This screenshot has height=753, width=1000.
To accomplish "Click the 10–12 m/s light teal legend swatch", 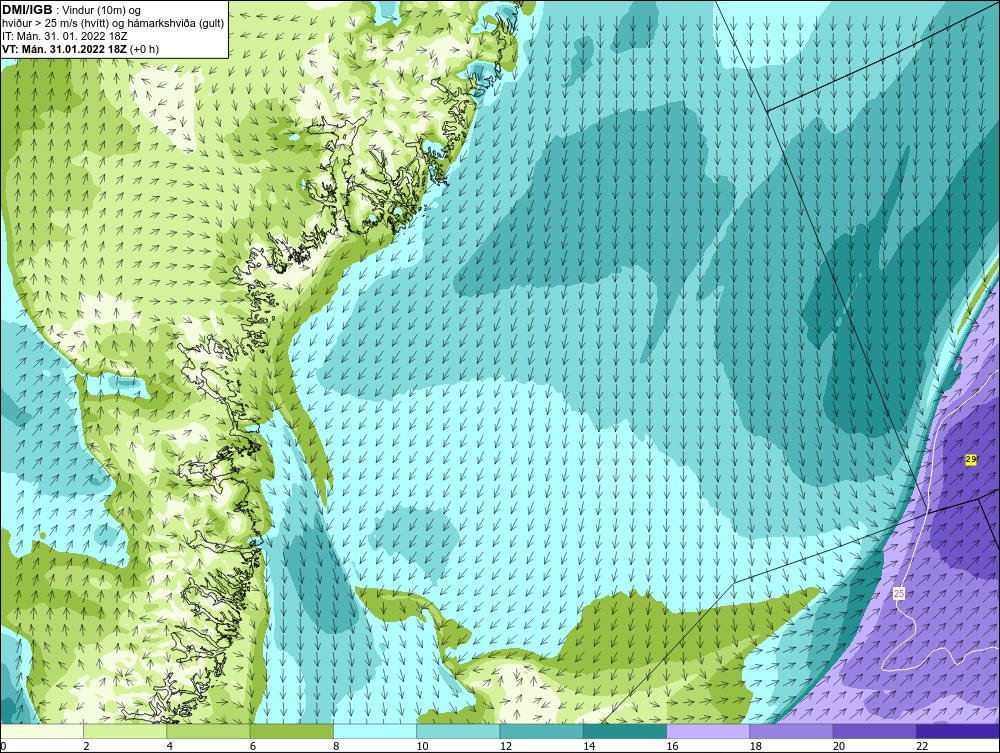I will pos(458,731).
